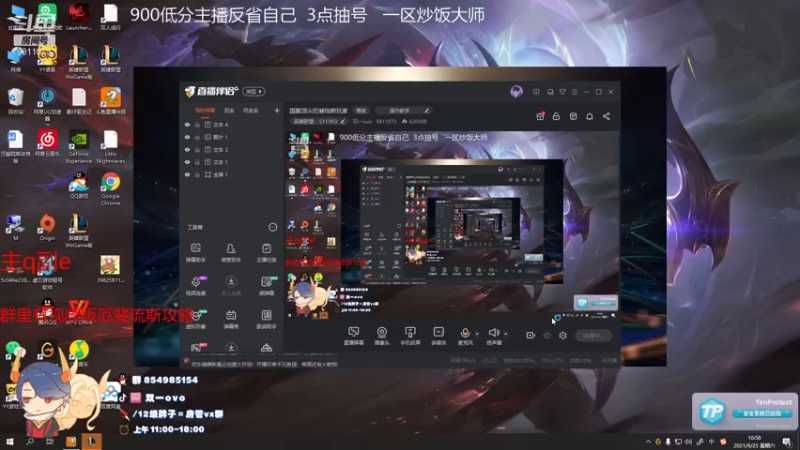Show hidden system tray icons
800x450 pixels.
(x=648, y=441)
